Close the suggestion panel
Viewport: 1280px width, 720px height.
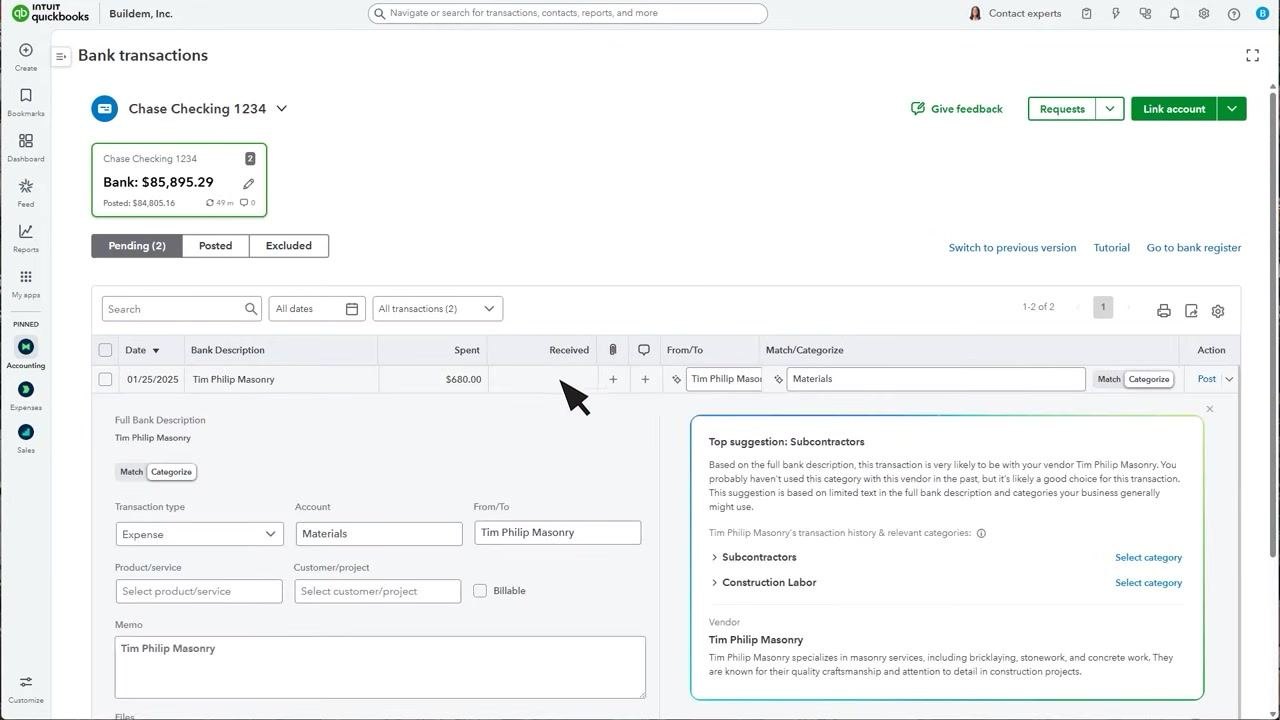tap(1209, 409)
